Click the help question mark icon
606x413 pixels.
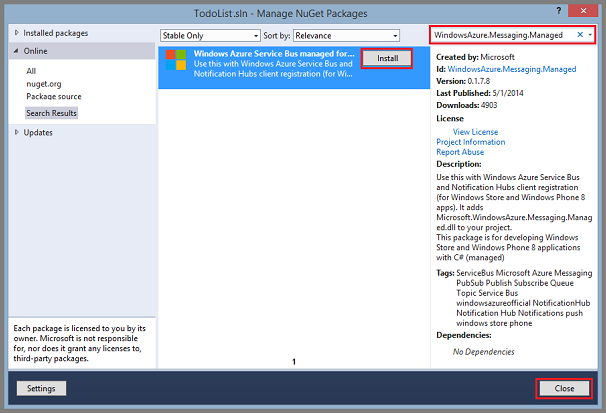pyautogui.click(x=558, y=10)
